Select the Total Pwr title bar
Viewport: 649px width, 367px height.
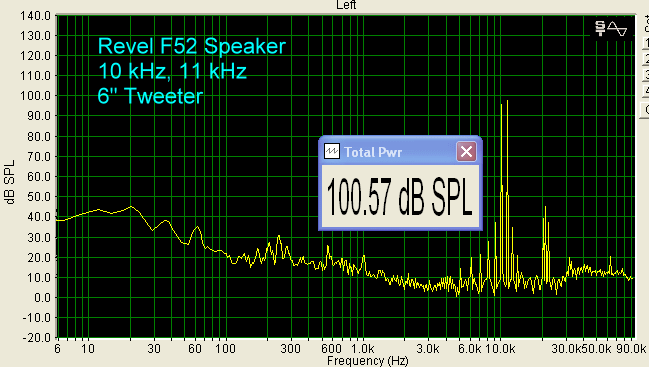coord(400,151)
